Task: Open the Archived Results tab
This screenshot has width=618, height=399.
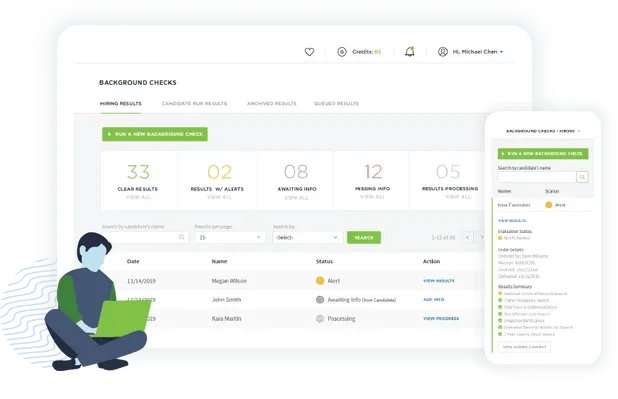Action: [272, 104]
